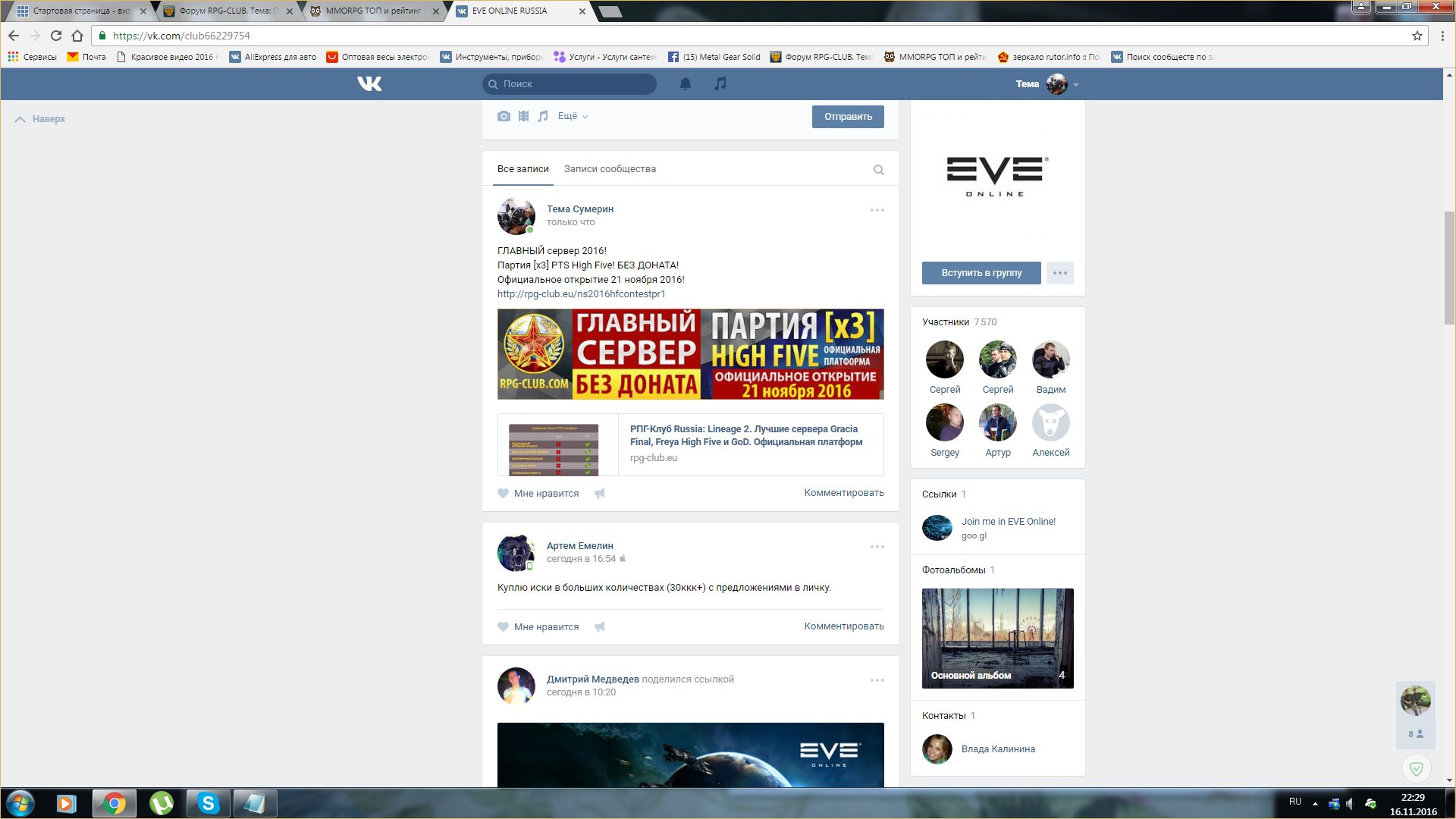Open Основной альбом photo thumbnail
Screen dimensions: 1456x819
tap(997, 638)
